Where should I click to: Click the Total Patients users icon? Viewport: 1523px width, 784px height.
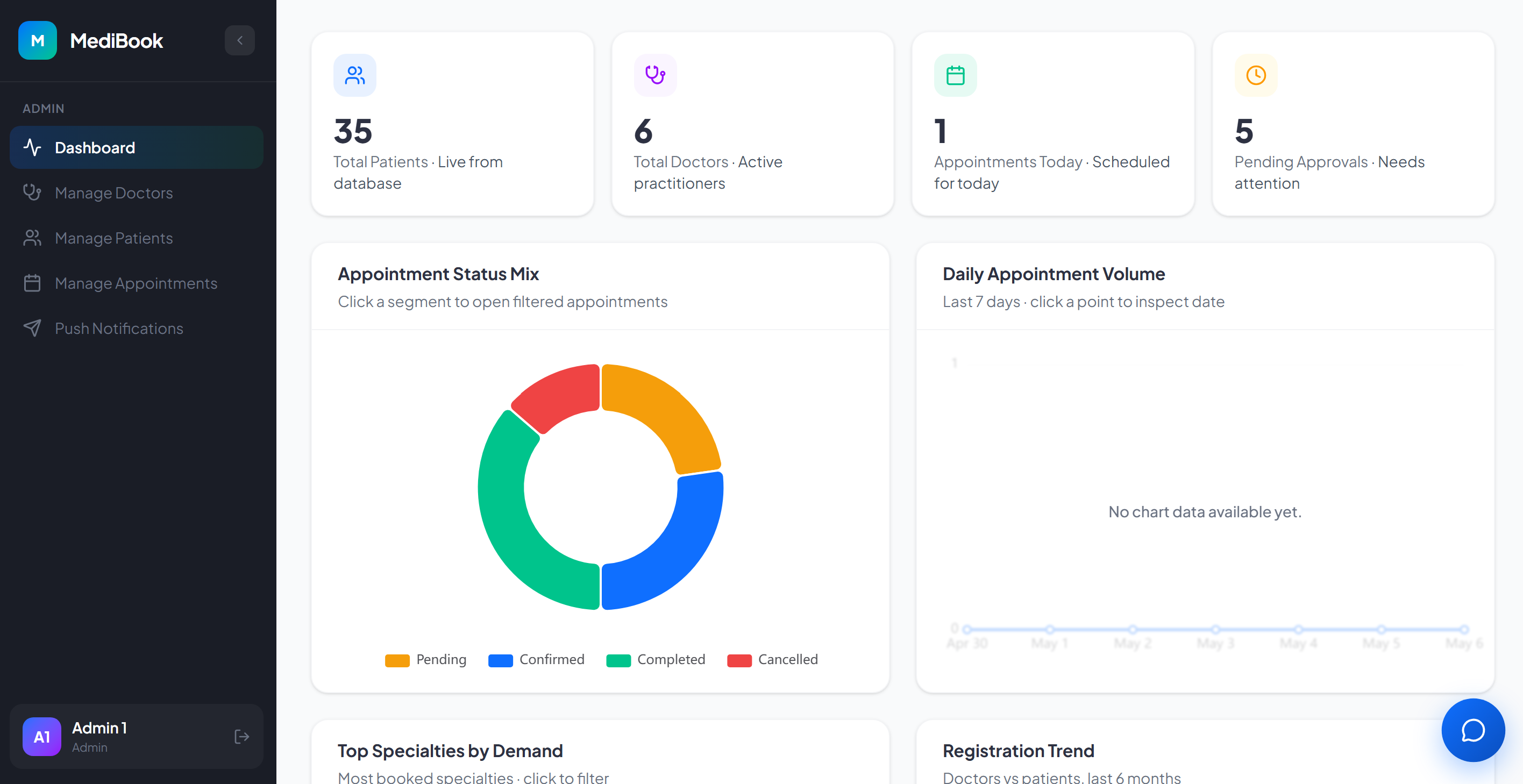[x=355, y=75]
